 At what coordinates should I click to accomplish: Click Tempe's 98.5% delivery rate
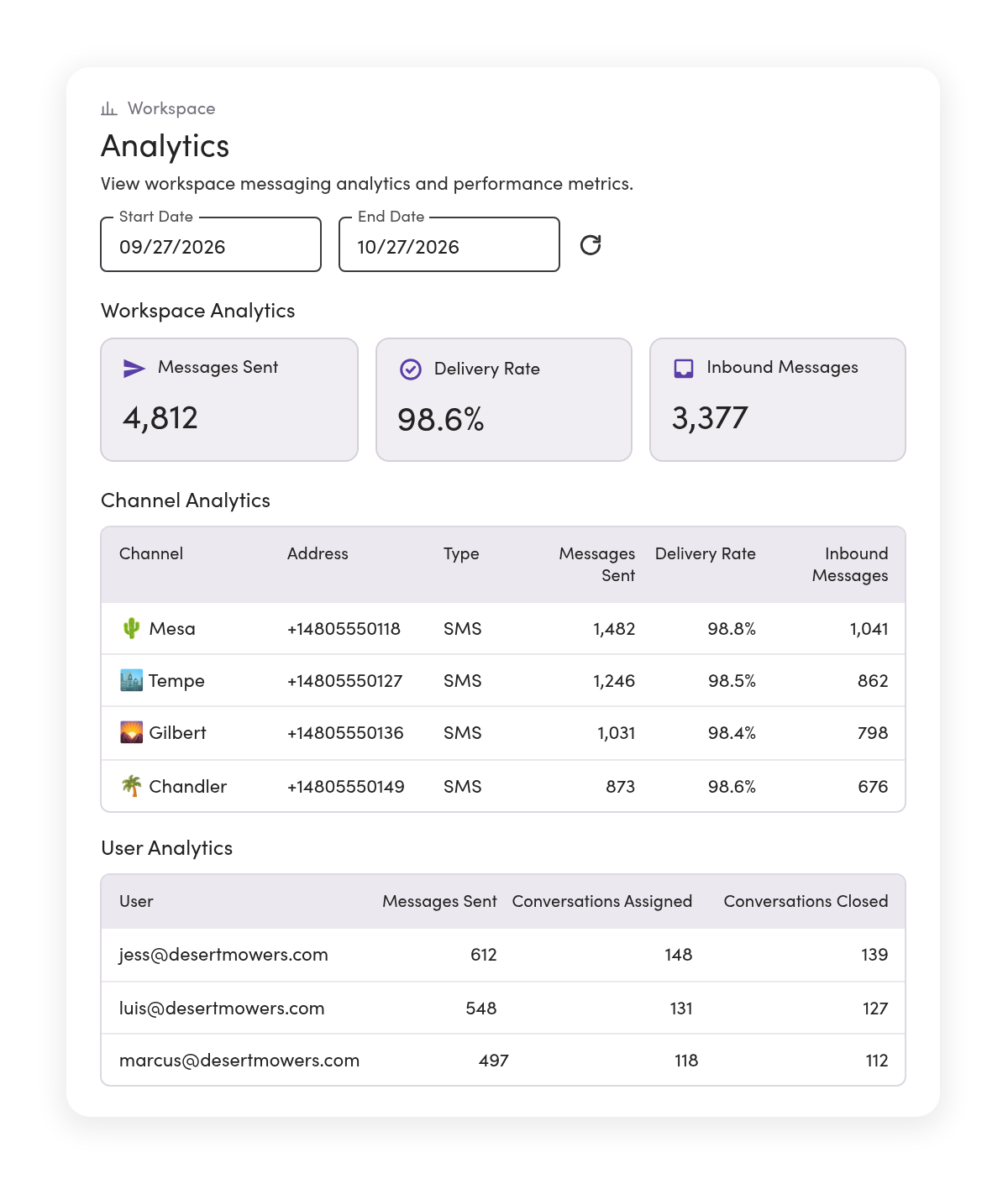pos(732,680)
